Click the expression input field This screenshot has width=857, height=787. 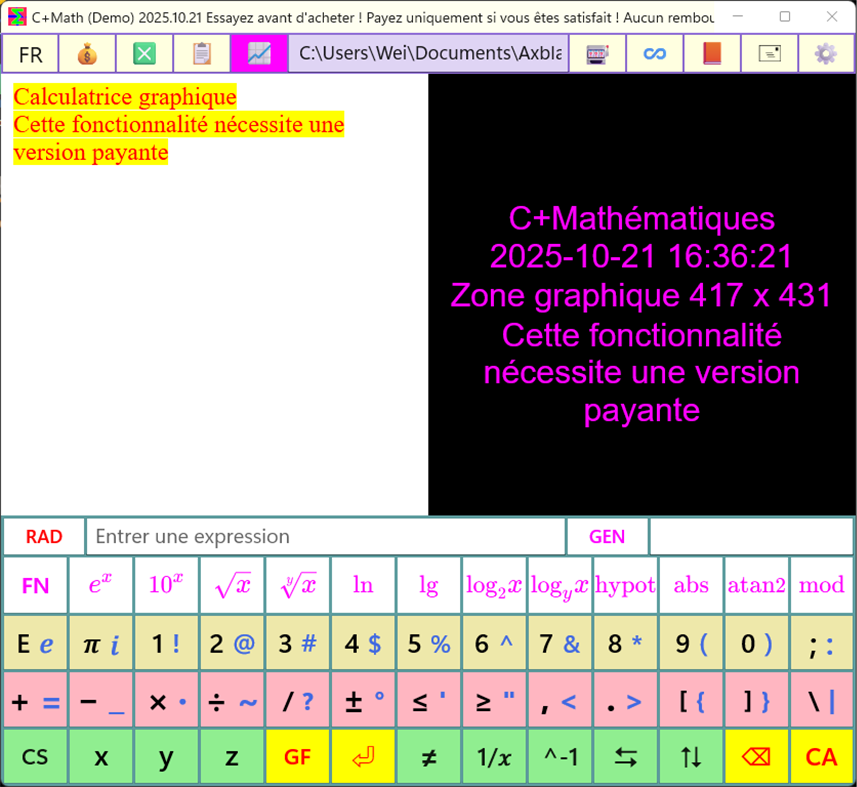(325, 536)
